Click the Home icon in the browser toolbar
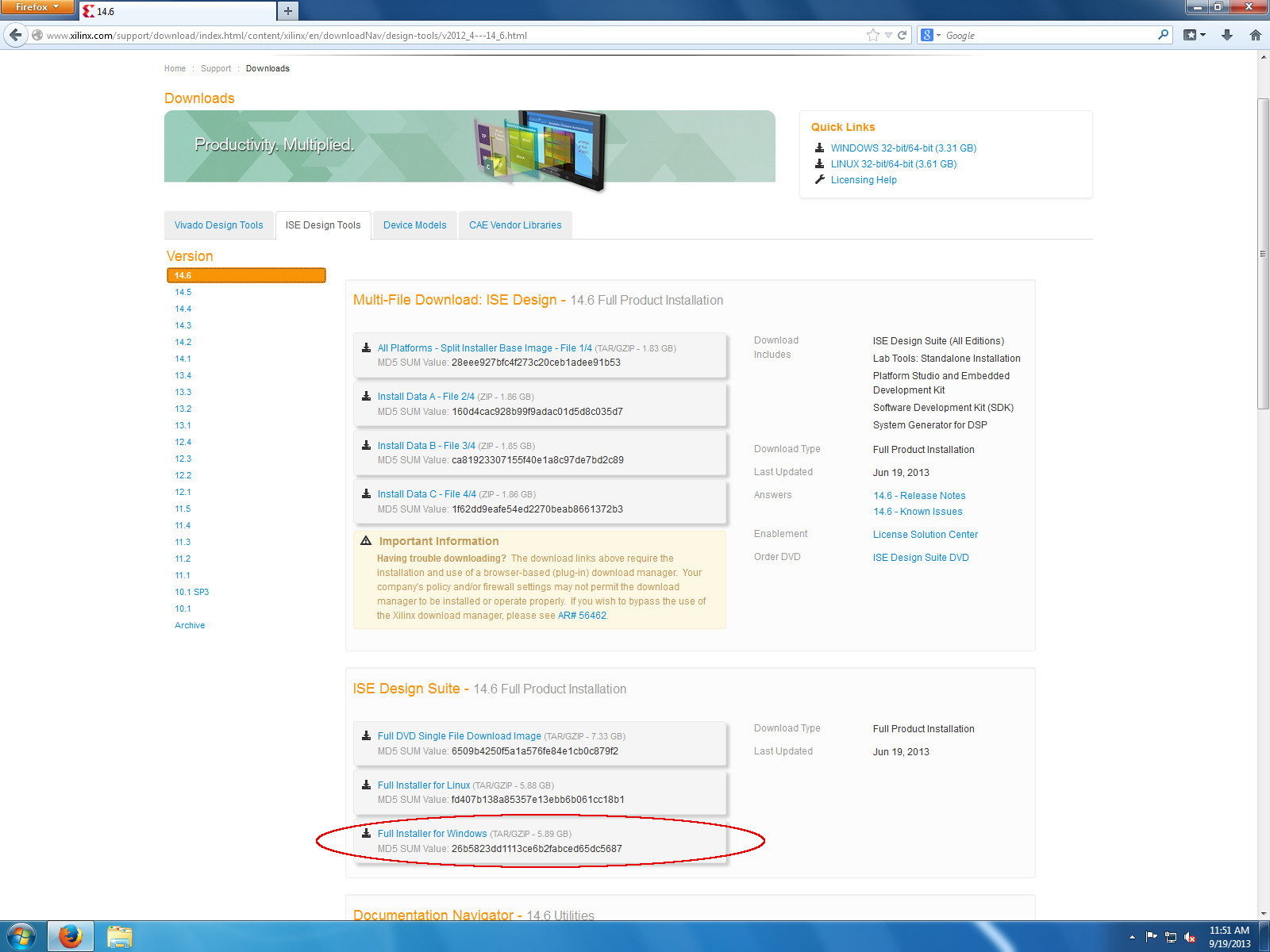 (1256, 35)
